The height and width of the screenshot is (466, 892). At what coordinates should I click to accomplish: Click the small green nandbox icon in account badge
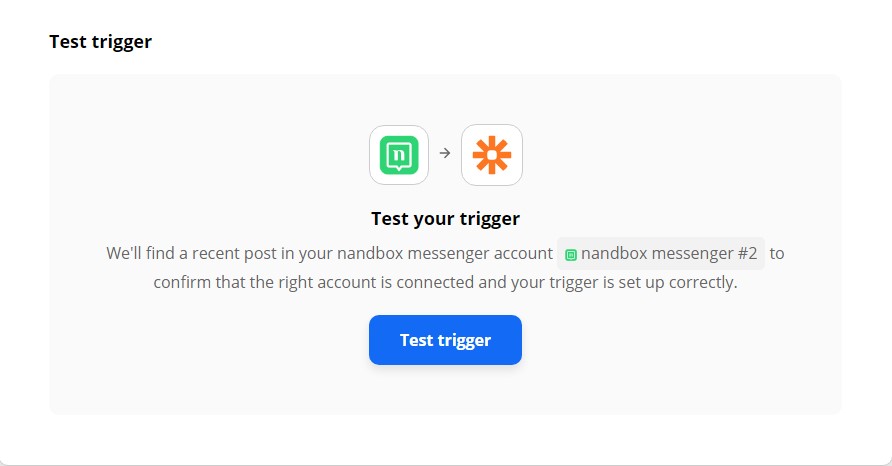click(571, 255)
